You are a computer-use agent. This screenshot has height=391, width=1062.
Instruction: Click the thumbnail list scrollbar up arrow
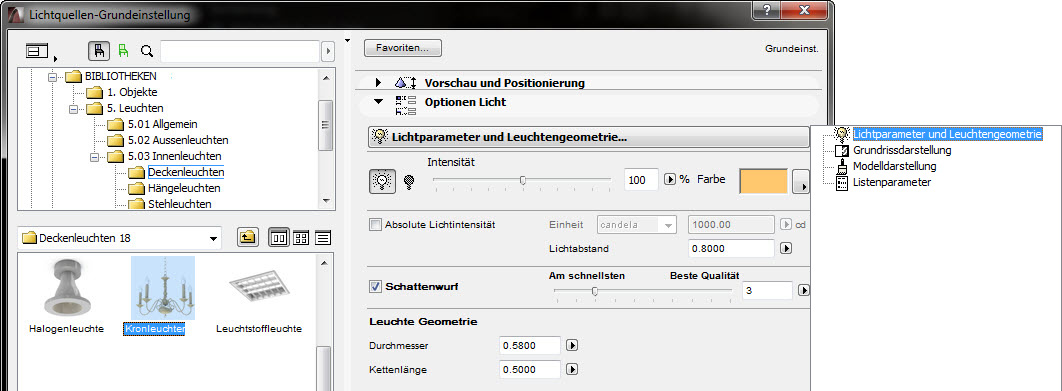click(x=324, y=264)
